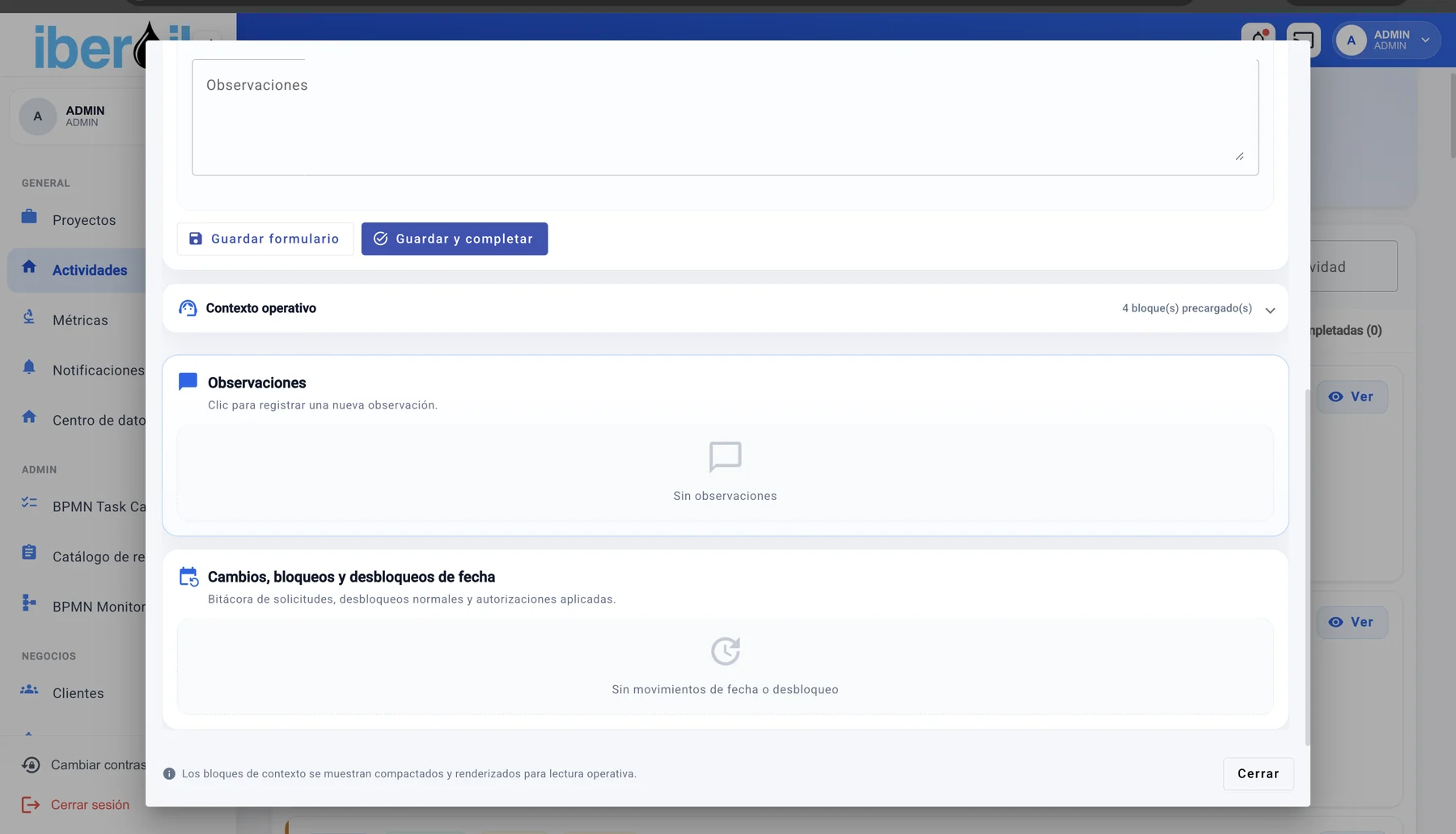Click Guardar formulario button
The width and height of the screenshot is (1456, 834).
[265, 239]
